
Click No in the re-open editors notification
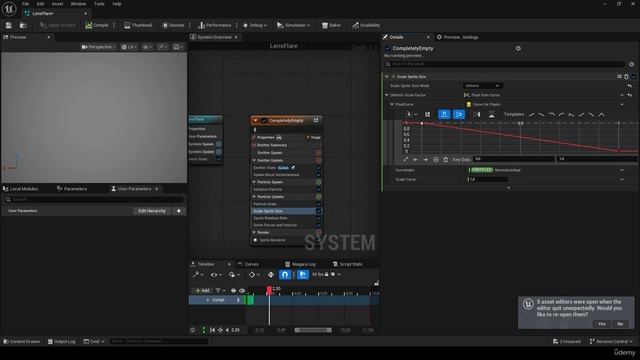point(620,324)
